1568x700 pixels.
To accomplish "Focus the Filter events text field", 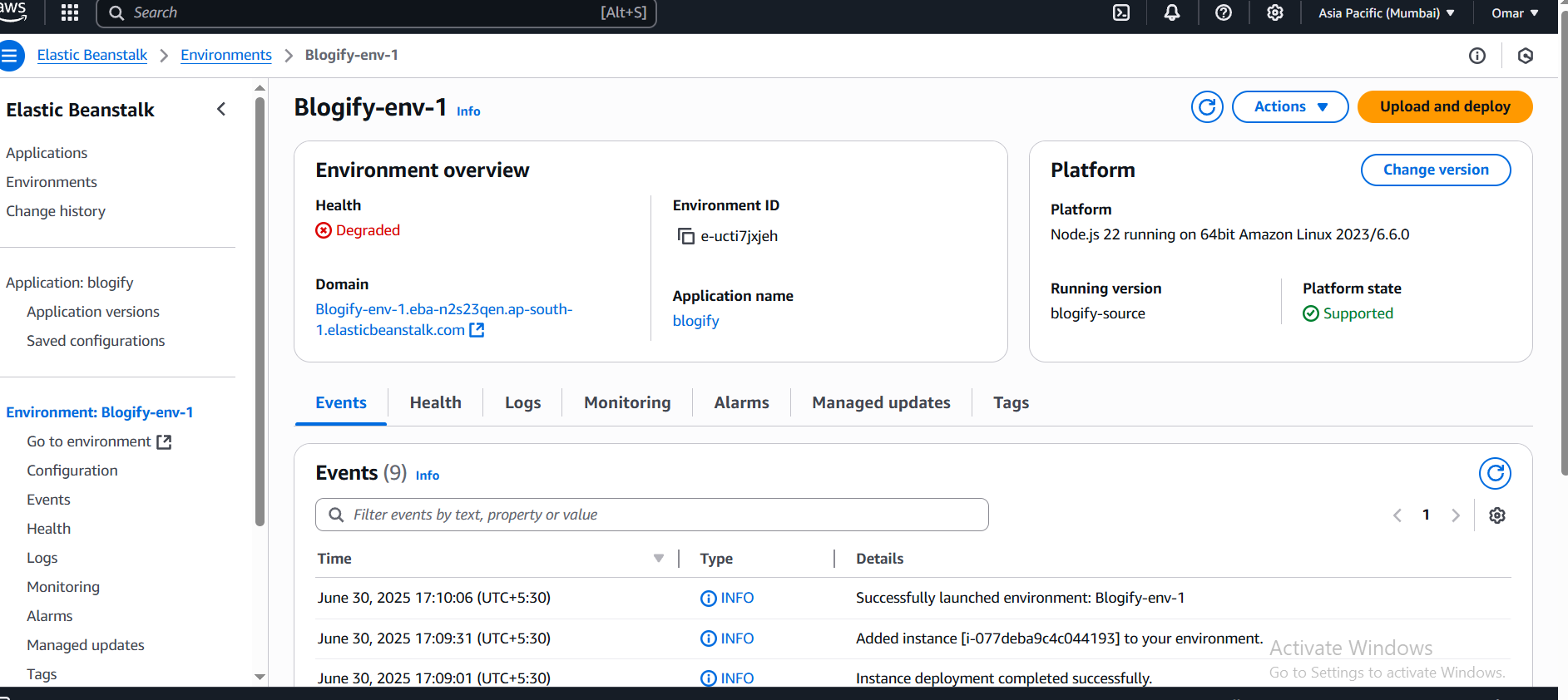I will [652, 515].
